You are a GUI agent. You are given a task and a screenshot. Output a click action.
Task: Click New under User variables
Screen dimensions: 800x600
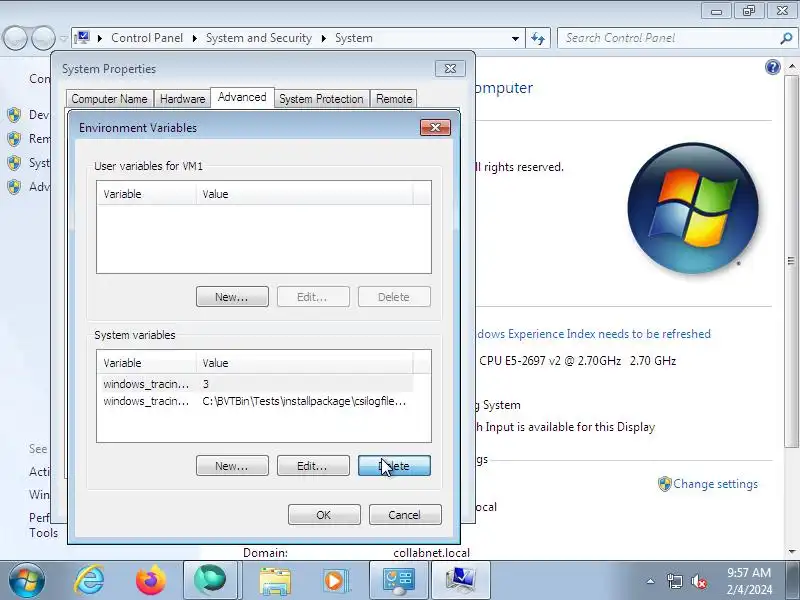[232, 296]
